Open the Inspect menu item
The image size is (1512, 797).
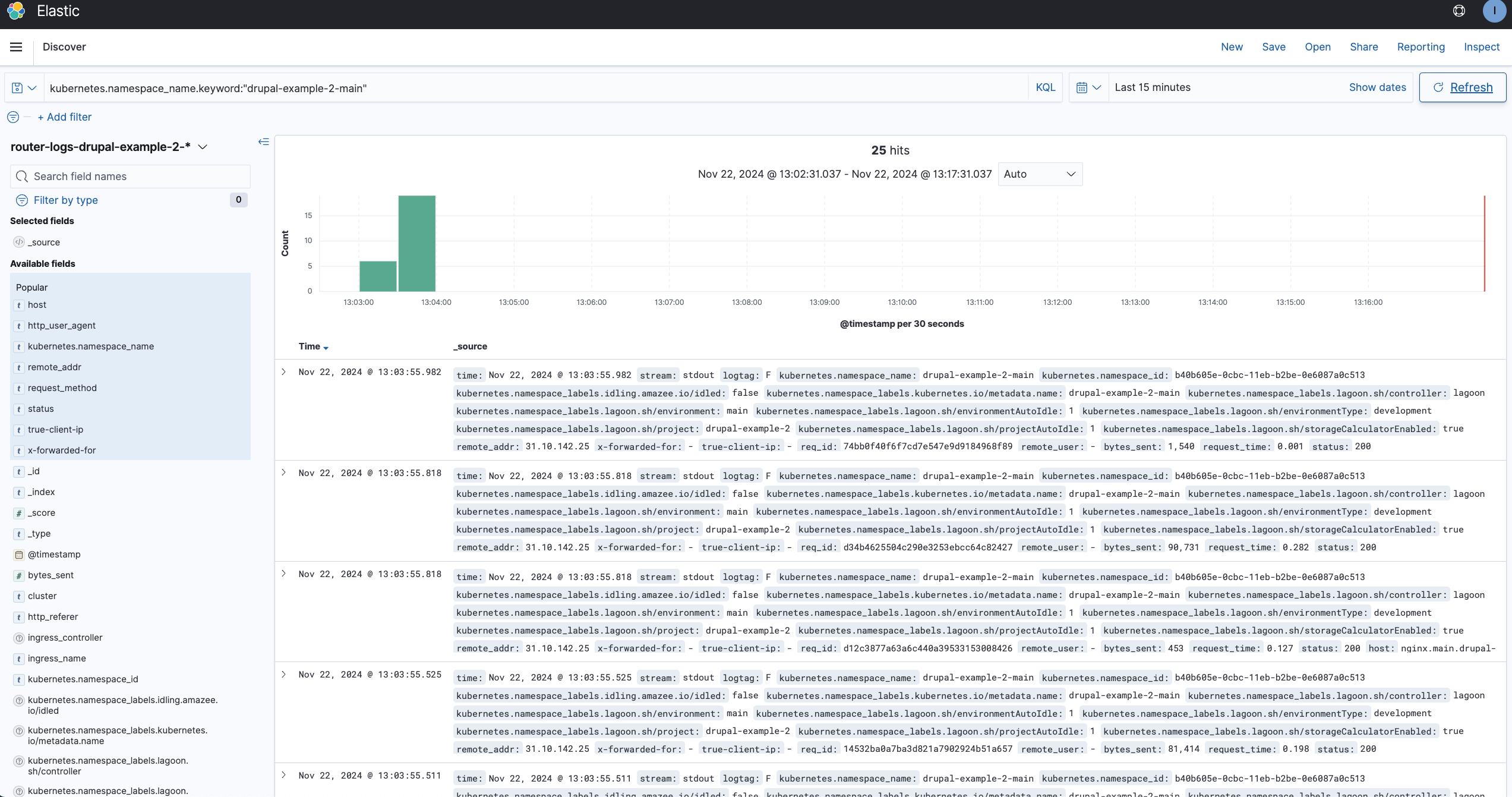tap(1481, 47)
